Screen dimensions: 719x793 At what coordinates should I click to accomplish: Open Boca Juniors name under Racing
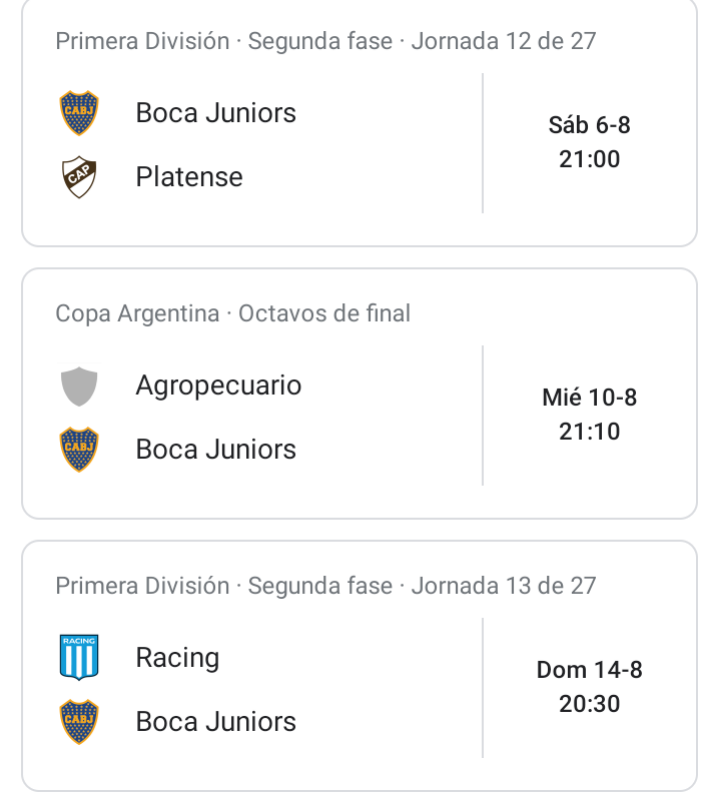[x=216, y=722]
